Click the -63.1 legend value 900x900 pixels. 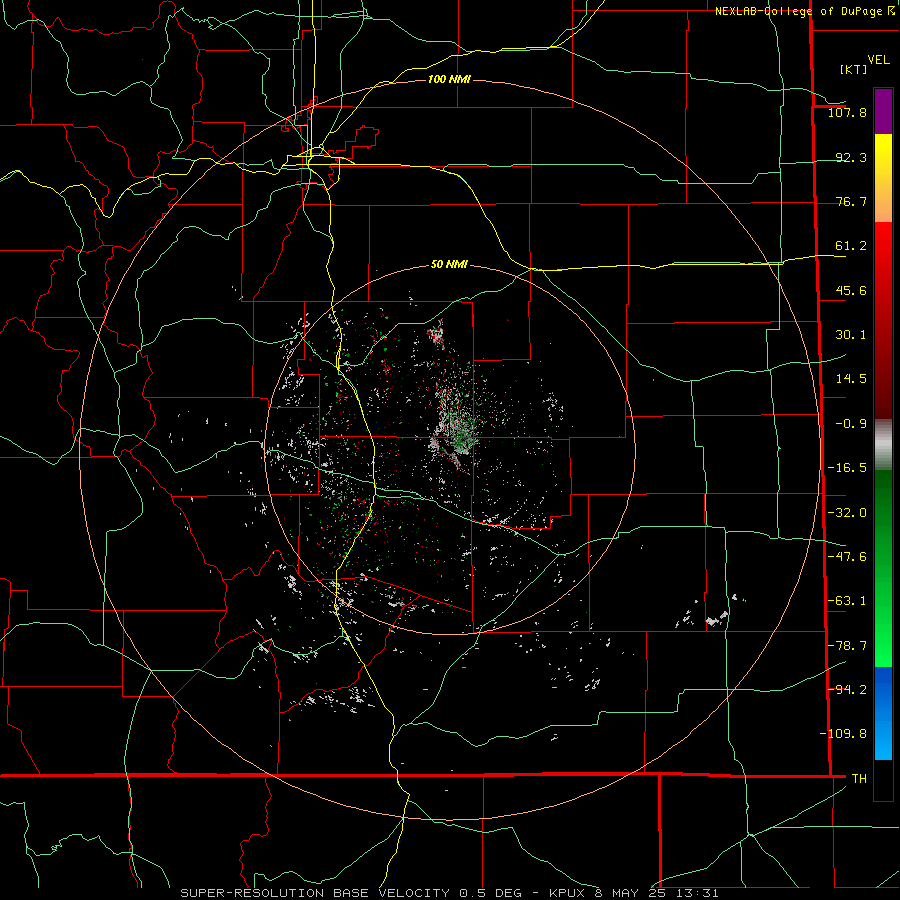pos(847,601)
